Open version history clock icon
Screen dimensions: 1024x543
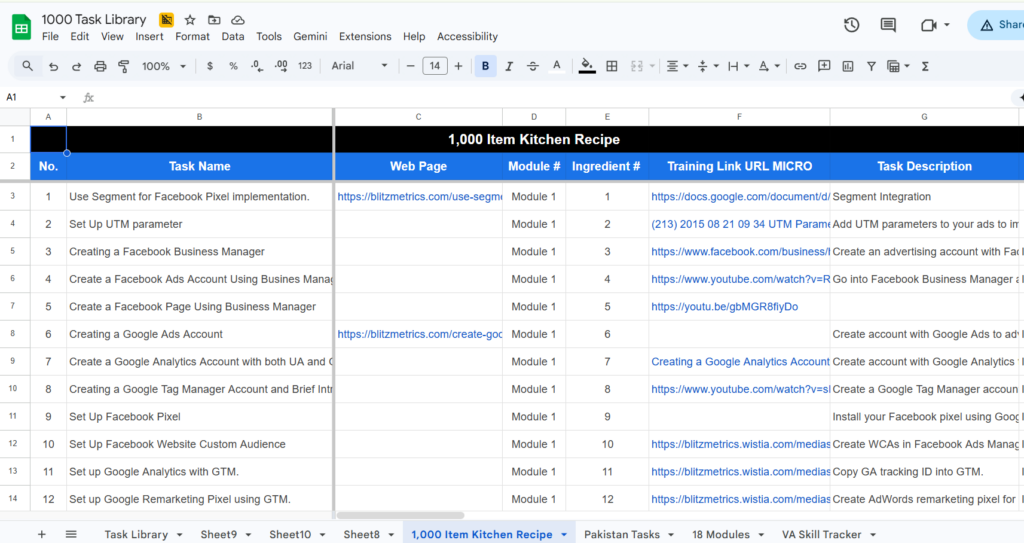pyautogui.click(x=851, y=25)
